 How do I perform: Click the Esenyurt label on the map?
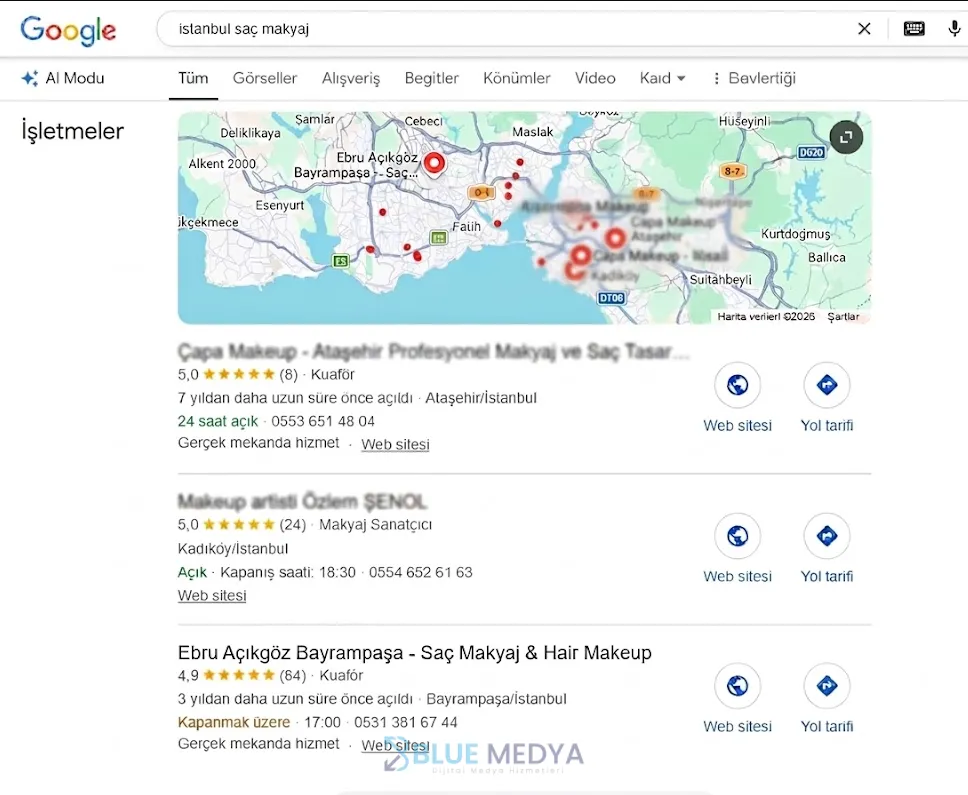[280, 206]
